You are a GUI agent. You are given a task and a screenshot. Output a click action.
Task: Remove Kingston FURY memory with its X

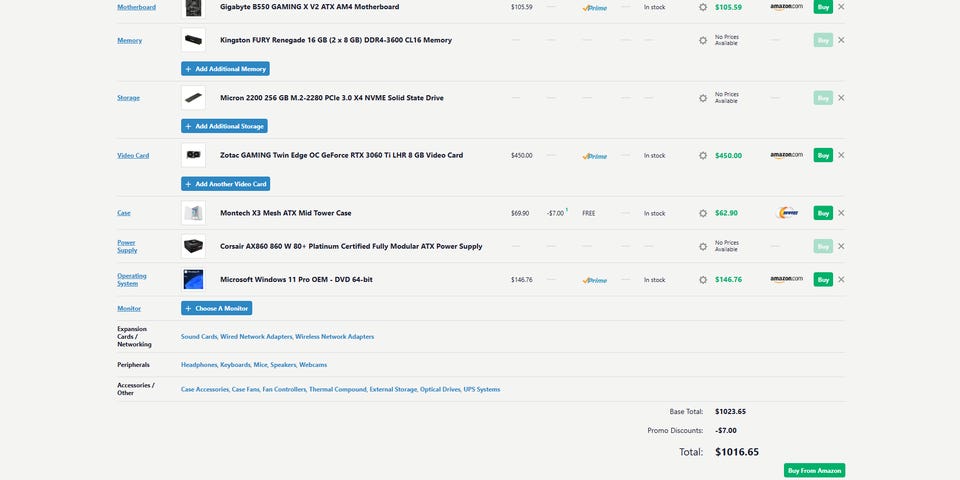(x=841, y=40)
